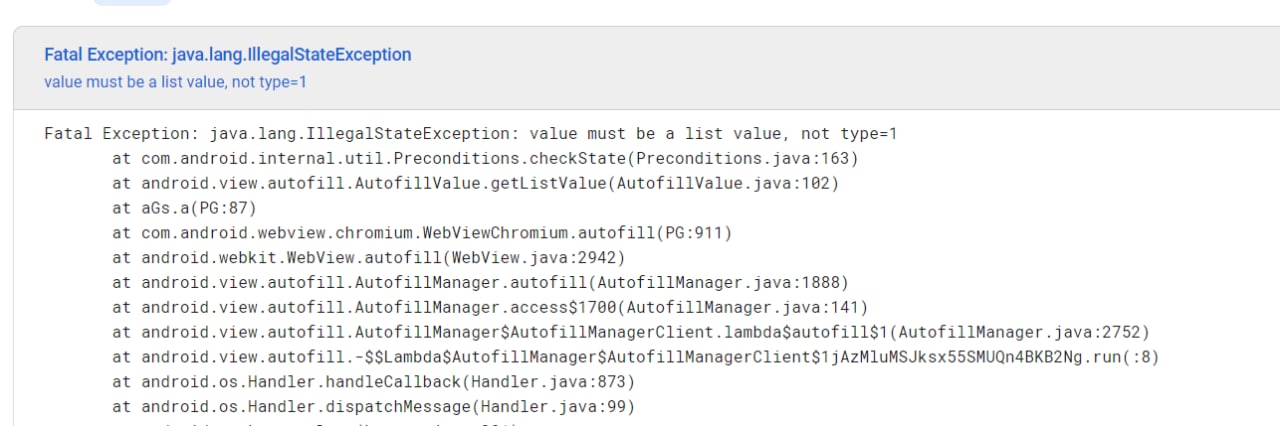Screen dimensions: 1280x426
Task: Click the 'Fatal Exception: java.lang.IllegalStateException' header title
Action: (227, 55)
